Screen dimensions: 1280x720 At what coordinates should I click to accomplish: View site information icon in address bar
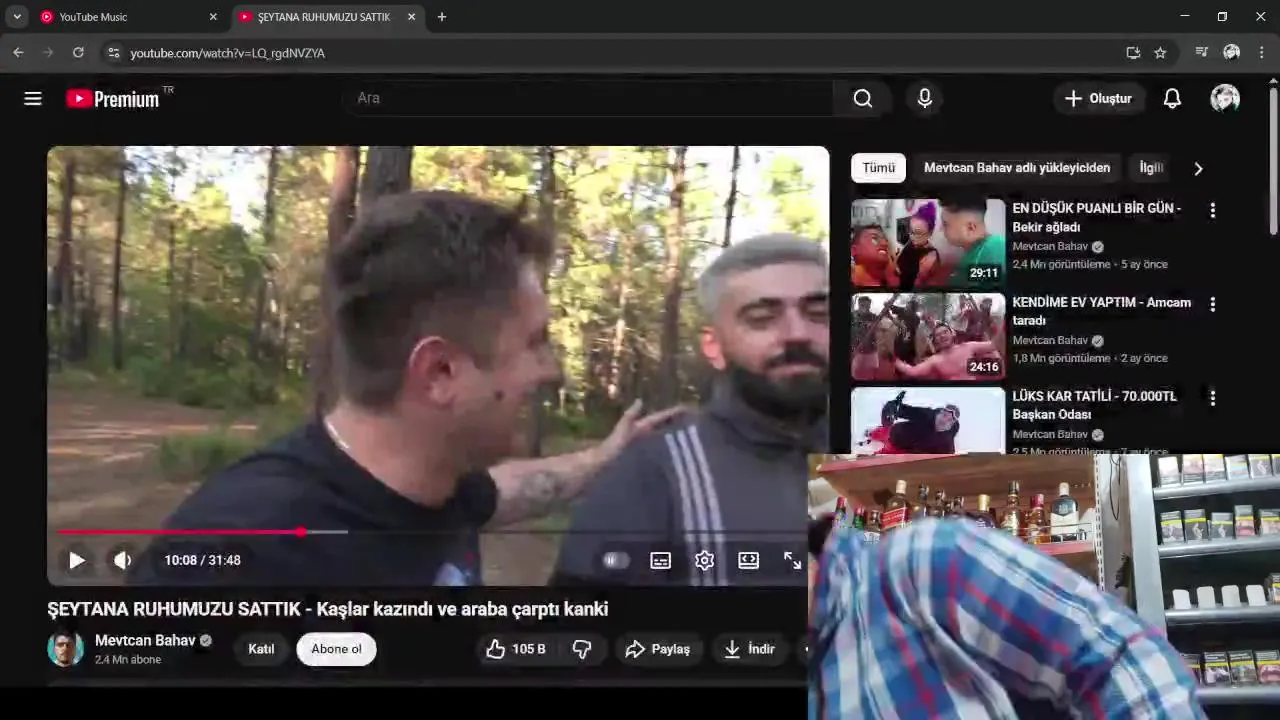coord(114,53)
